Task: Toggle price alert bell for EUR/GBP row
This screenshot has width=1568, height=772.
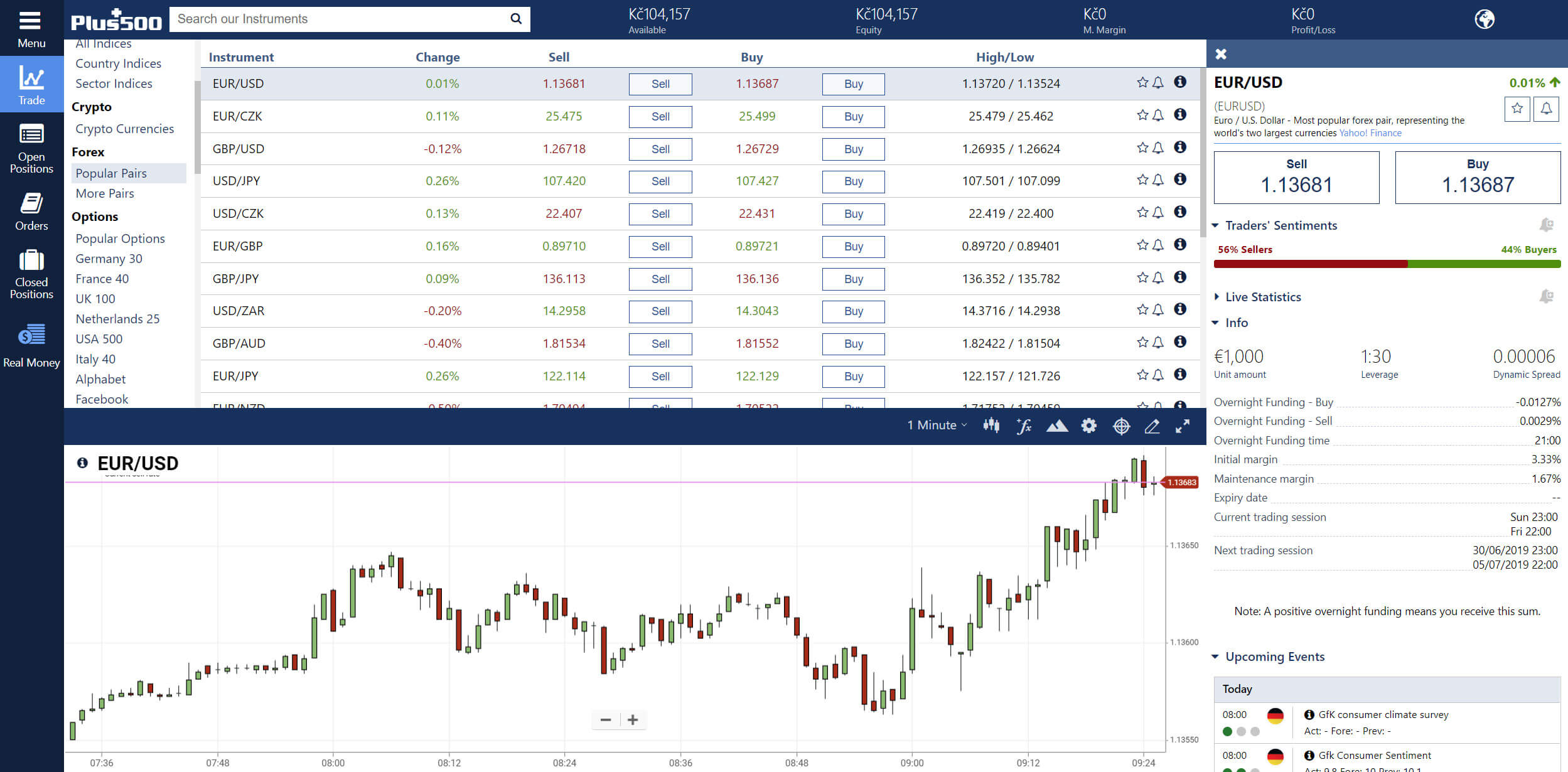Action: pyautogui.click(x=1158, y=245)
